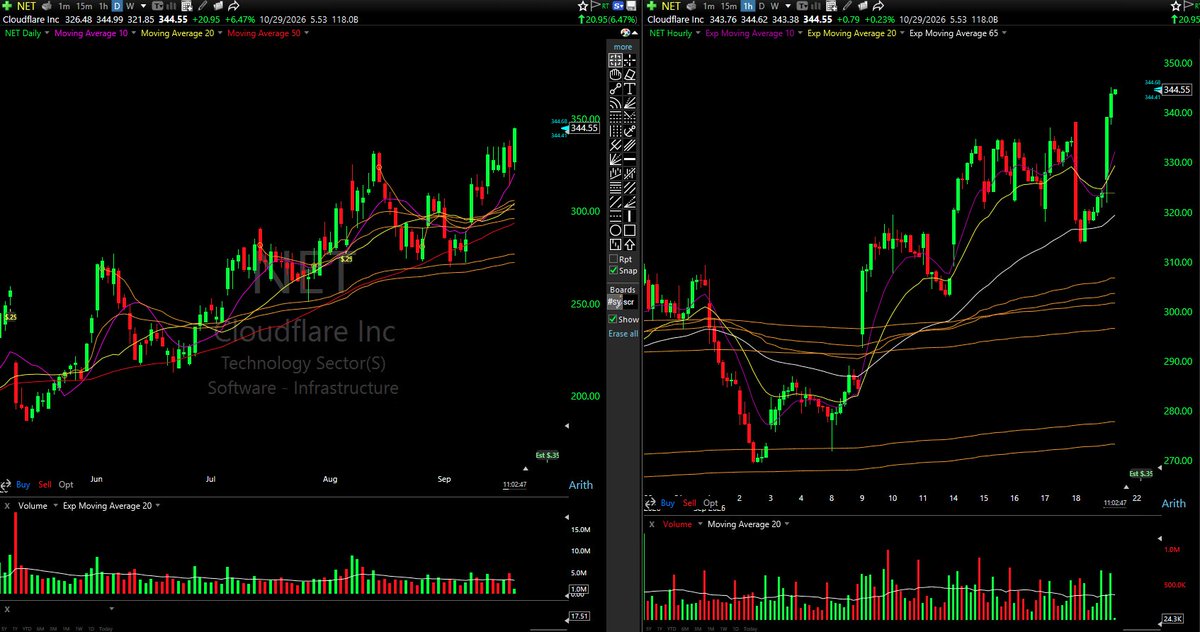
Task: Click Erase all link
Action: [623, 333]
